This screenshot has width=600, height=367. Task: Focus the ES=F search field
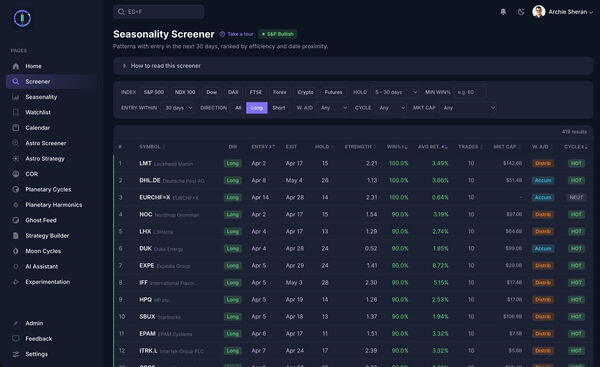tap(159, 12)
